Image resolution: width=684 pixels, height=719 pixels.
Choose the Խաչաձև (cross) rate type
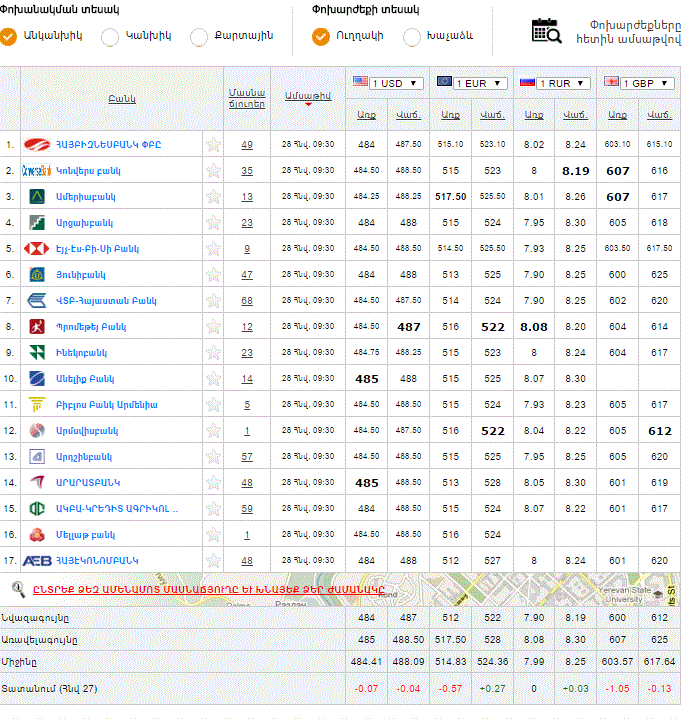[412, 36]
